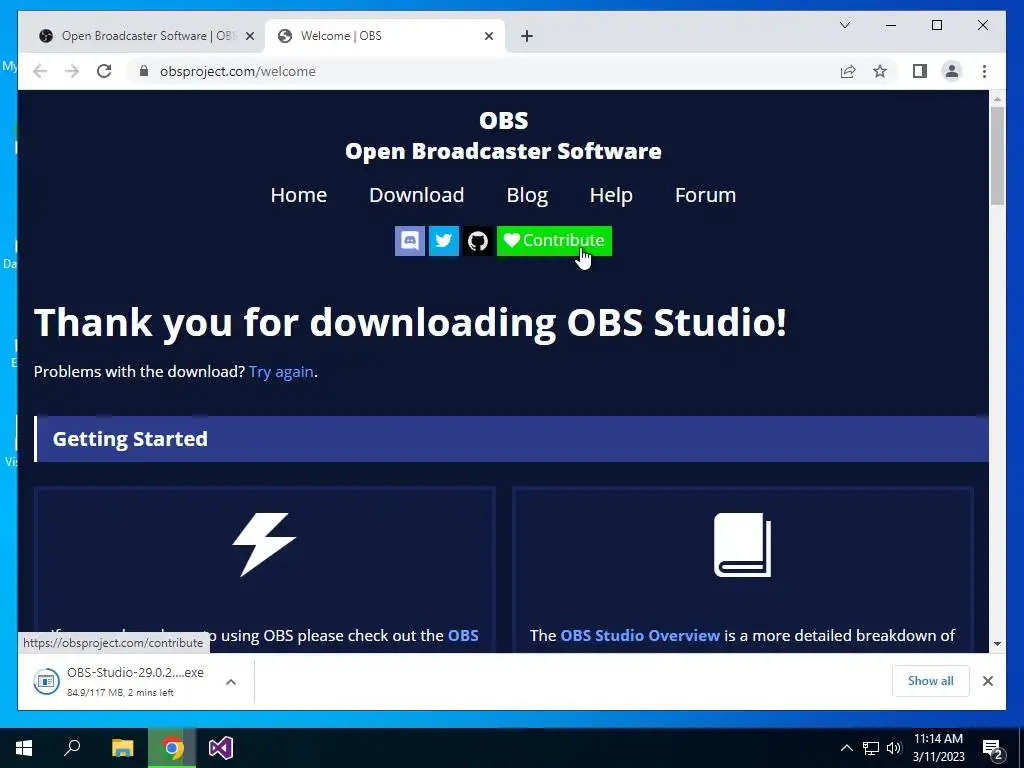The image size is (1024, 768).
Task: Open Windows taskbar search icon
Action: tap(72, 748)
